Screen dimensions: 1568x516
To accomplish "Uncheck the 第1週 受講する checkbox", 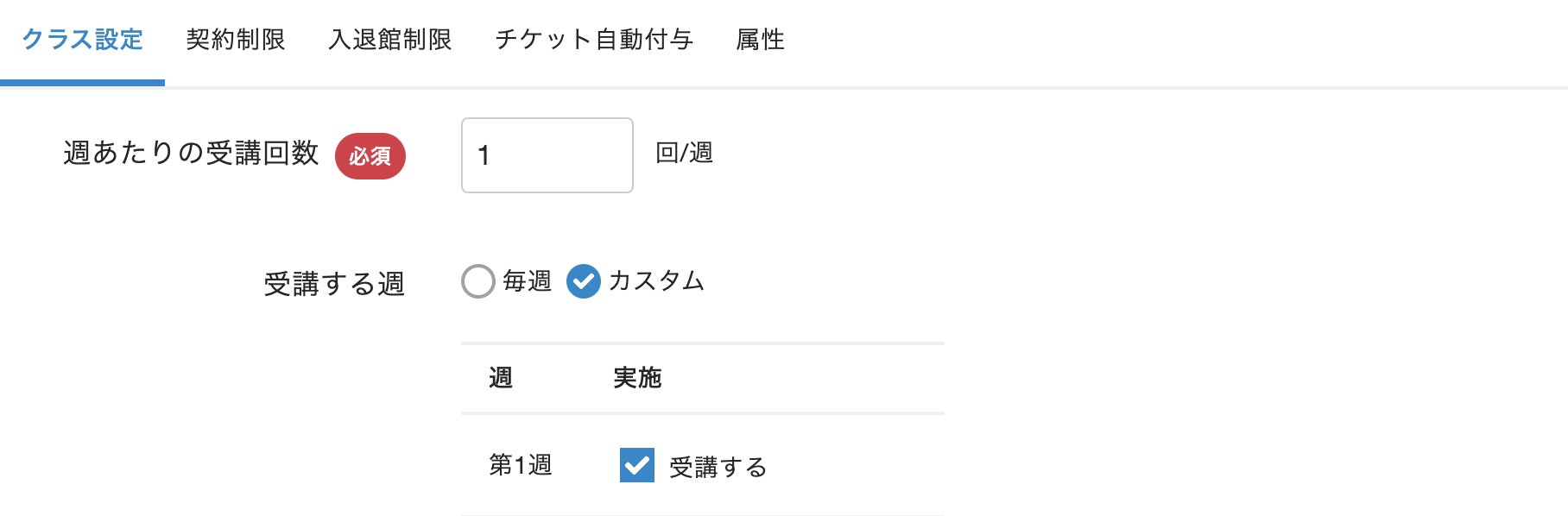I will pyautogui.click(x=637, y=465).
